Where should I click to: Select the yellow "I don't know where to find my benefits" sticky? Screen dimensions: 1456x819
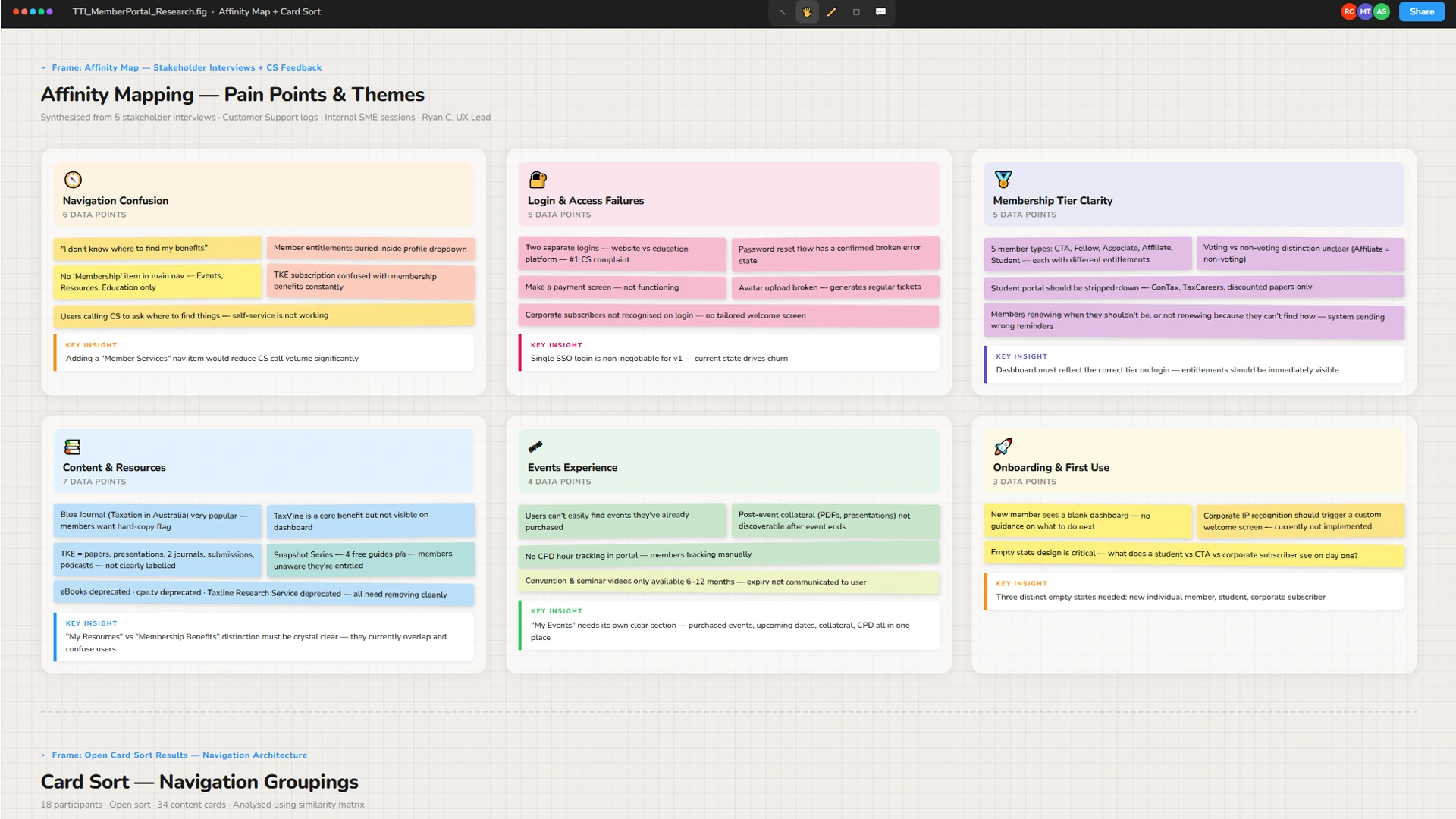coord(157,249)
